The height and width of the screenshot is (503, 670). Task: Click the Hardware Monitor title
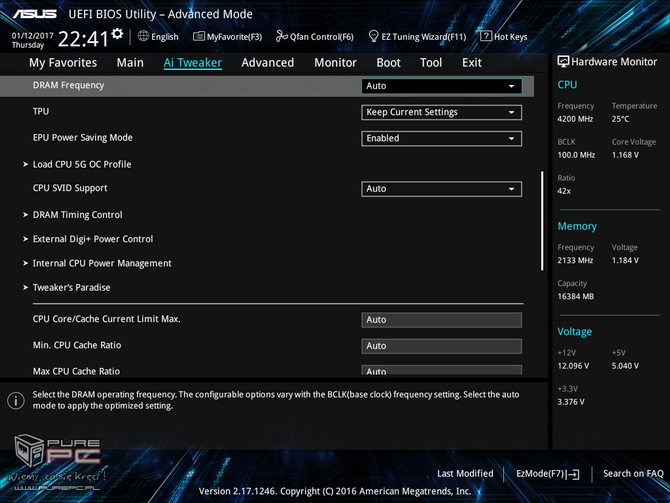(614, 62)
